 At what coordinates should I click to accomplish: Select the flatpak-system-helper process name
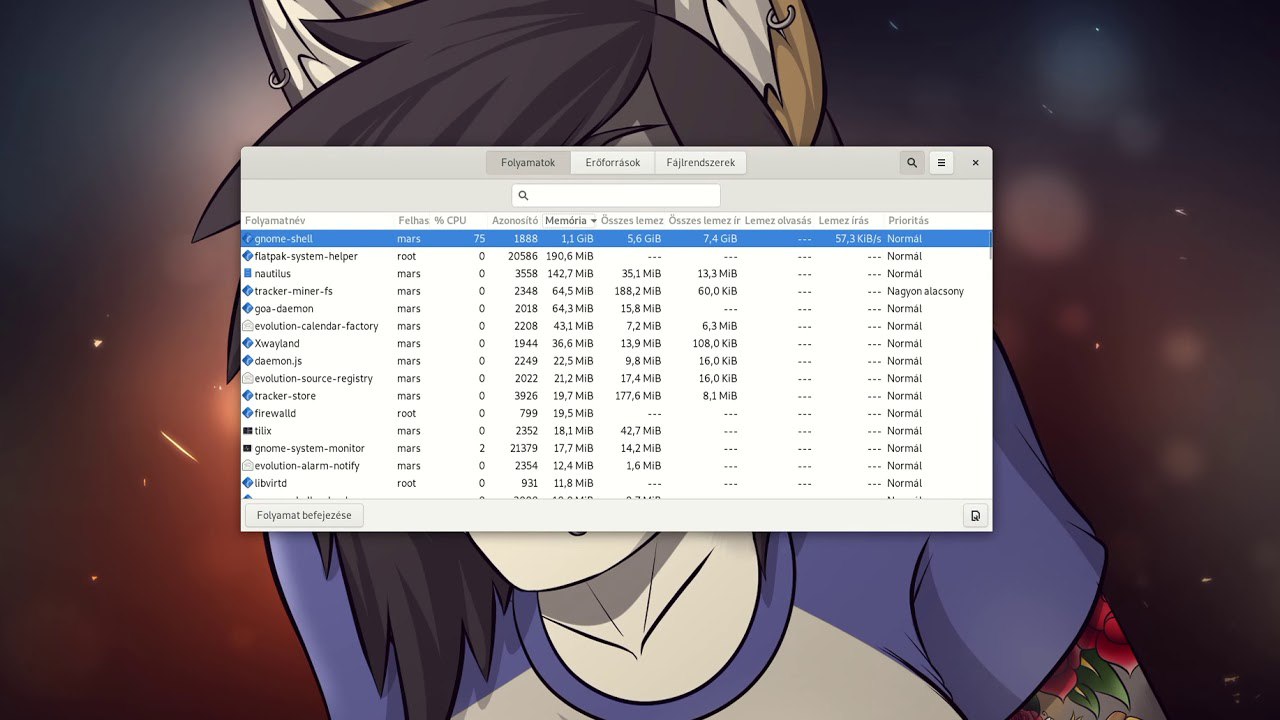(x=306, y=256)
